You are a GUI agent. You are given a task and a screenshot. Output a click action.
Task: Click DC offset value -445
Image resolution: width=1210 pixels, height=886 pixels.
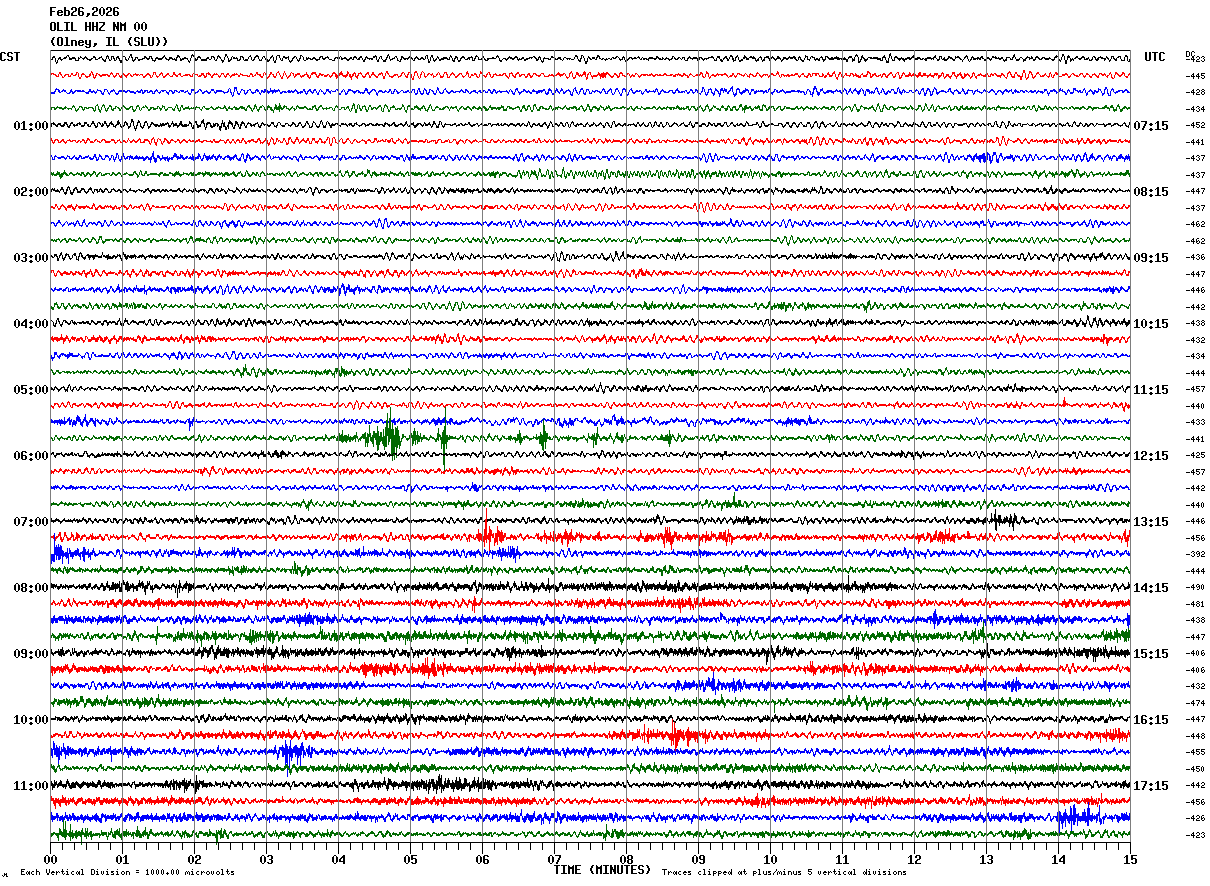[x=1195, y=76]
